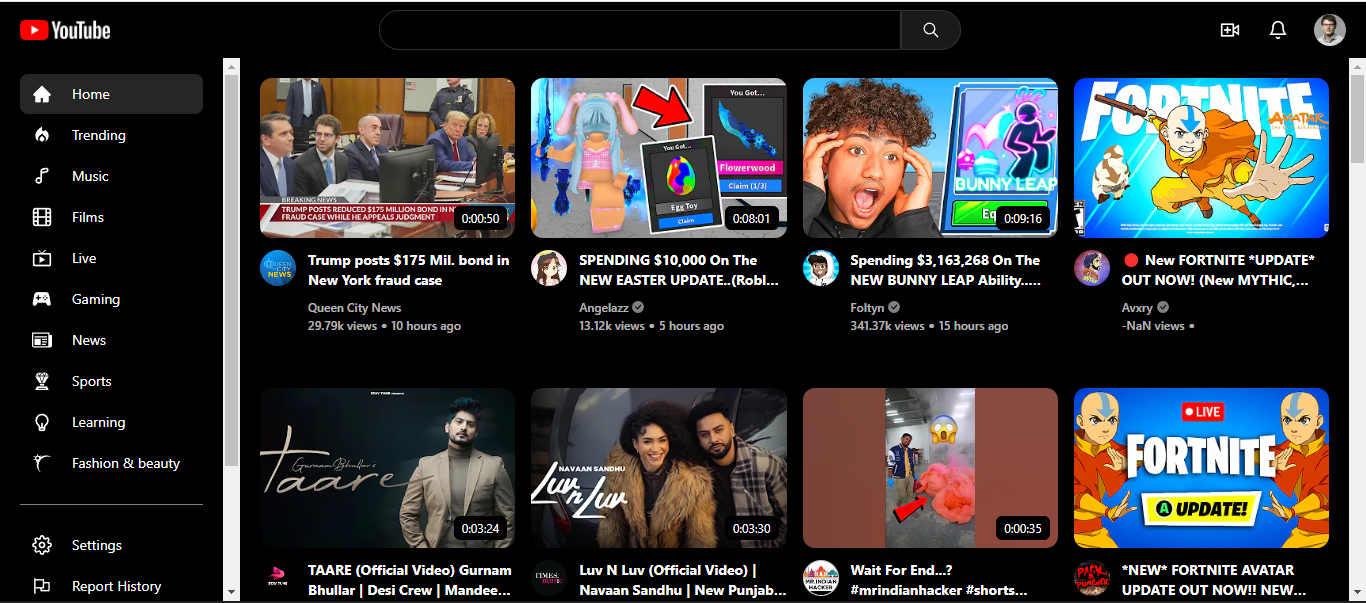Open the channel avatar beside *NEW* FORTNITE AVATAR title
1366x603 pixels.
pyautogui.click(x=1092, y=578)
